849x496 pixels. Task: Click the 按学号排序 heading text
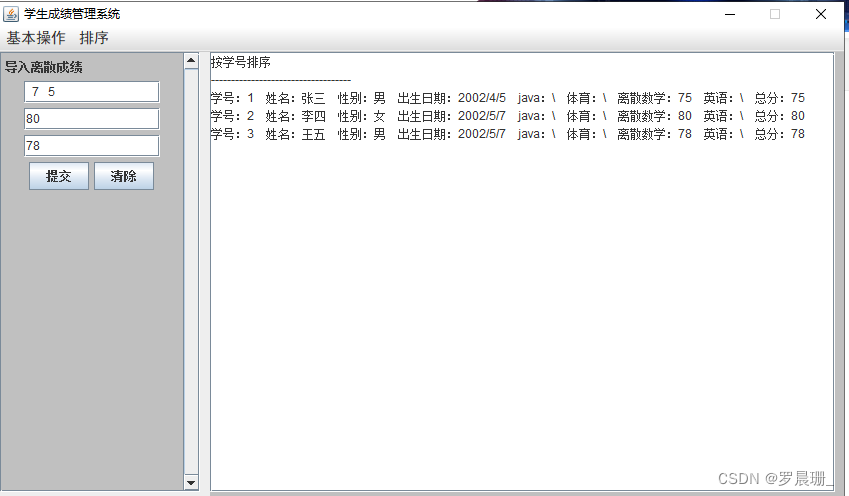[x=240, y=62]
